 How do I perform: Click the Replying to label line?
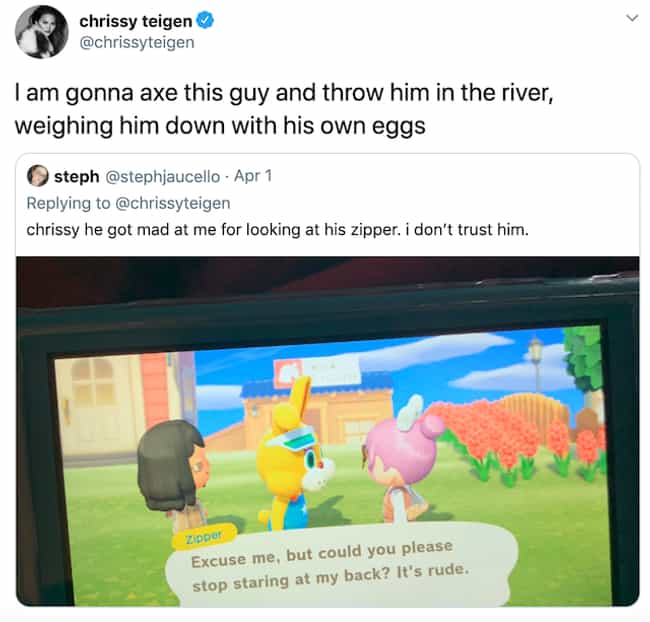click(x=129, y=203)
